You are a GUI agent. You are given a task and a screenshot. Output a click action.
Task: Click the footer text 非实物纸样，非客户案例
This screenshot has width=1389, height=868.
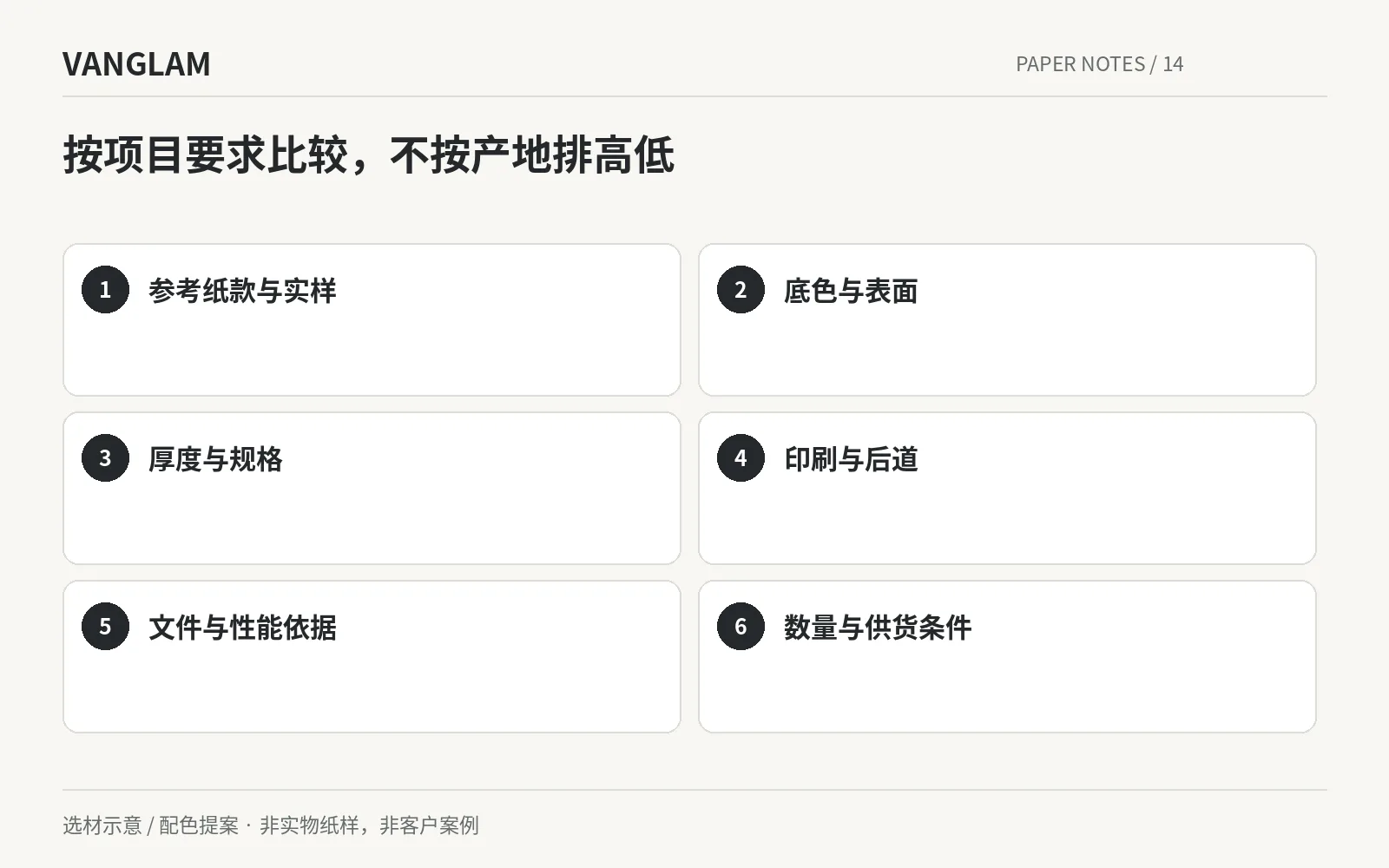point(369,825)
